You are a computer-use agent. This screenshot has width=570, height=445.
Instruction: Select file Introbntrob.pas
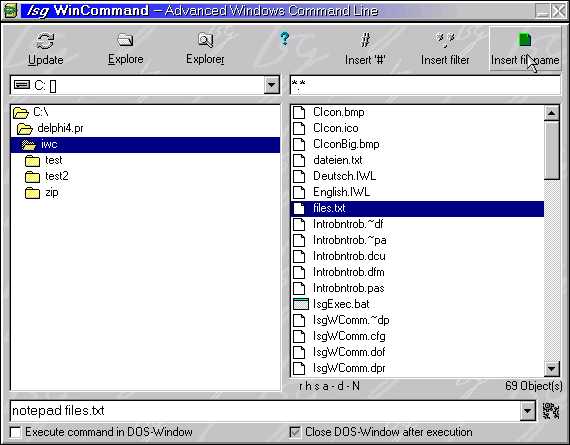point(417,288)
